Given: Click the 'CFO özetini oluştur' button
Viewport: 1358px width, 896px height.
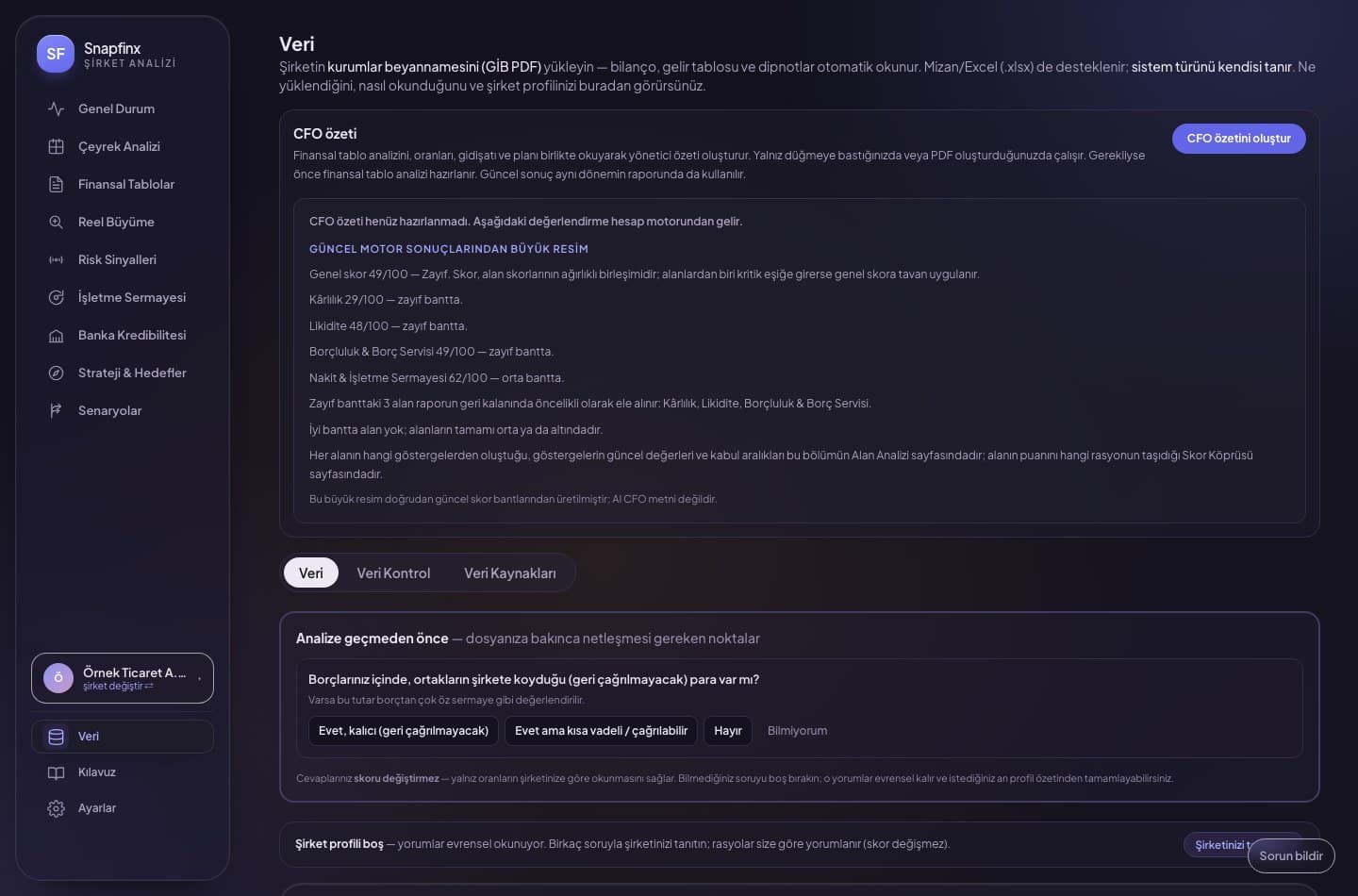Looking at the screenshot, I should [x=1238, y=139].
